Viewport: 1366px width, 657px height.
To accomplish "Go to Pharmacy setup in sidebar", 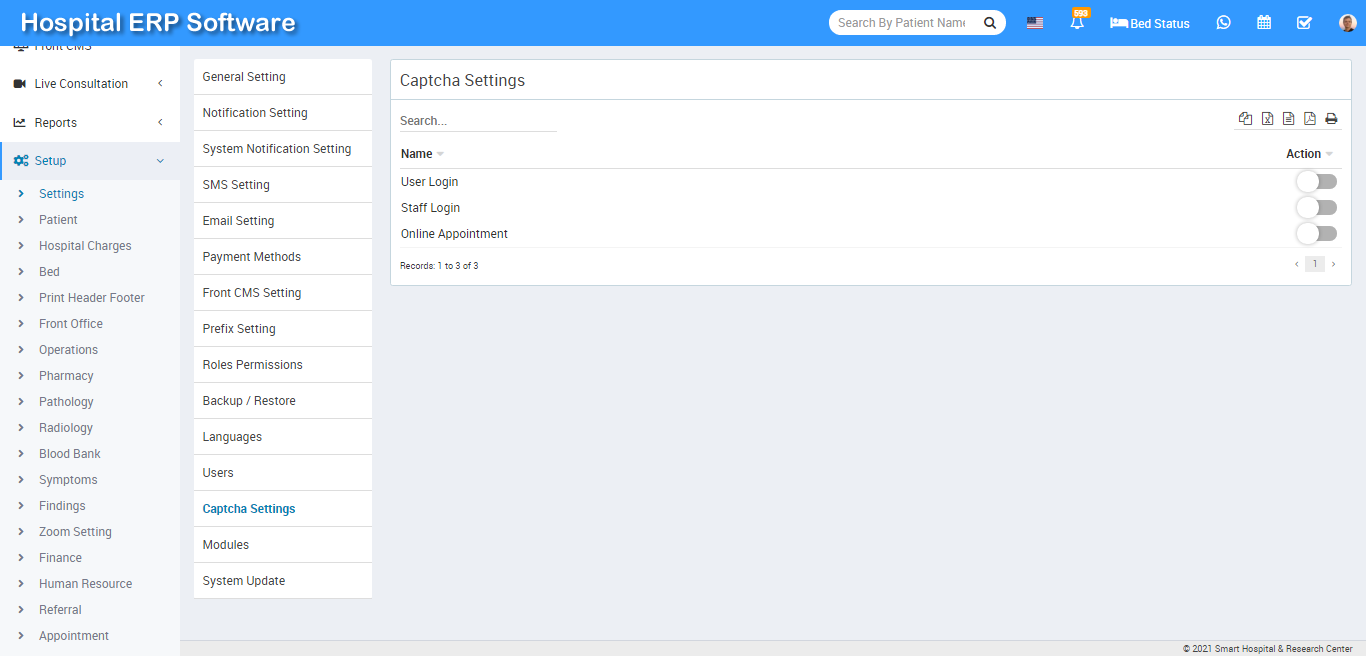I will [66, 376].
